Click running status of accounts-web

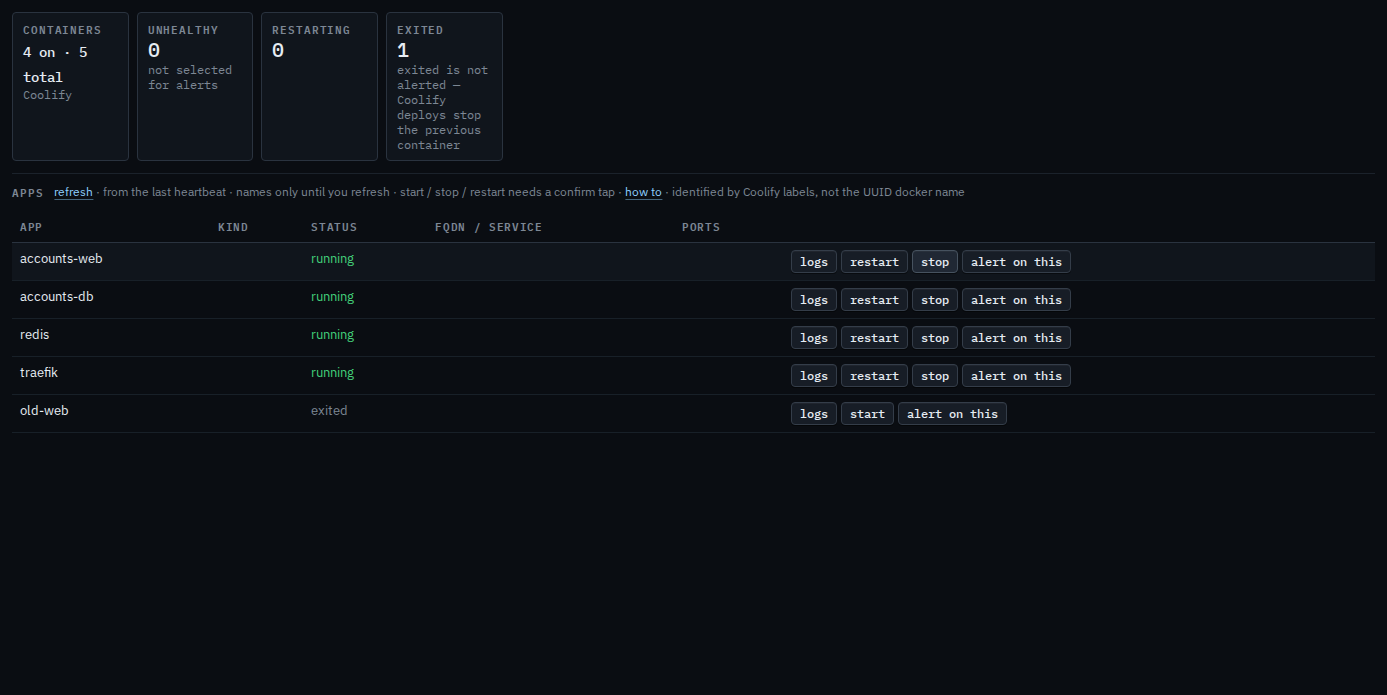pyautogui.click(x=332, y=259)
